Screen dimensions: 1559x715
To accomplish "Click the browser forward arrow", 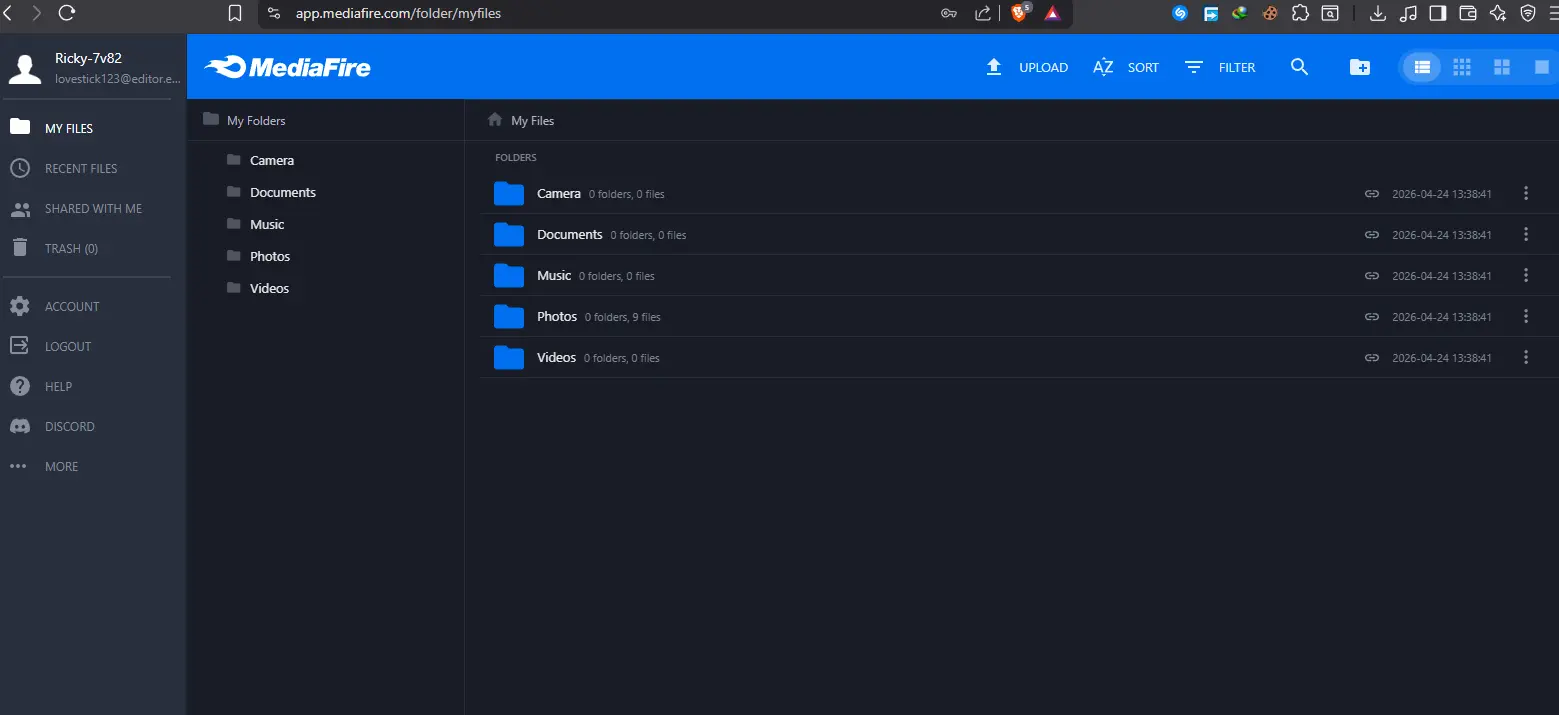I will tap(37, 13).
